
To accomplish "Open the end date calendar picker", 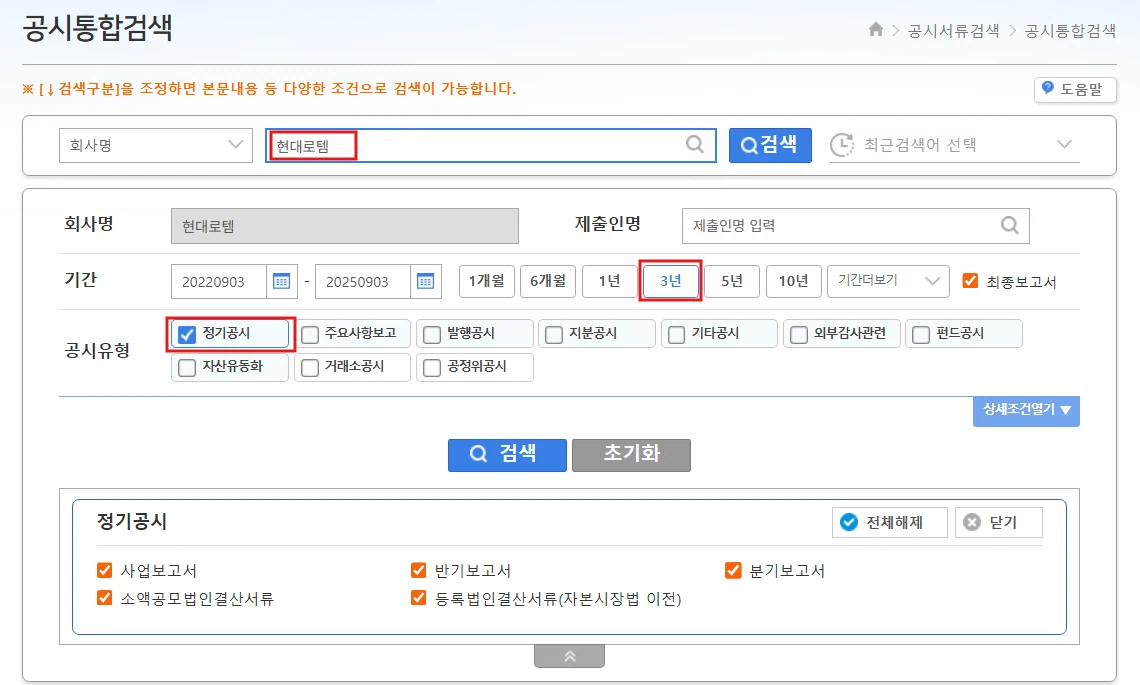I will point(425,281).
